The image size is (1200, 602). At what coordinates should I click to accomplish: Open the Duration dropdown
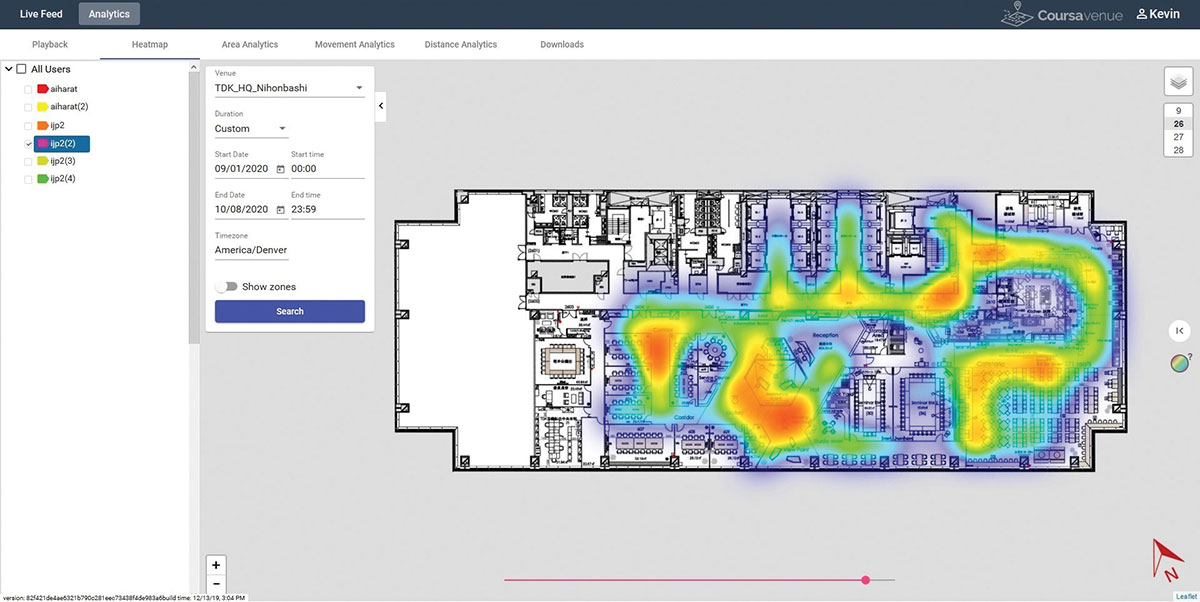[x=280, y=127]
